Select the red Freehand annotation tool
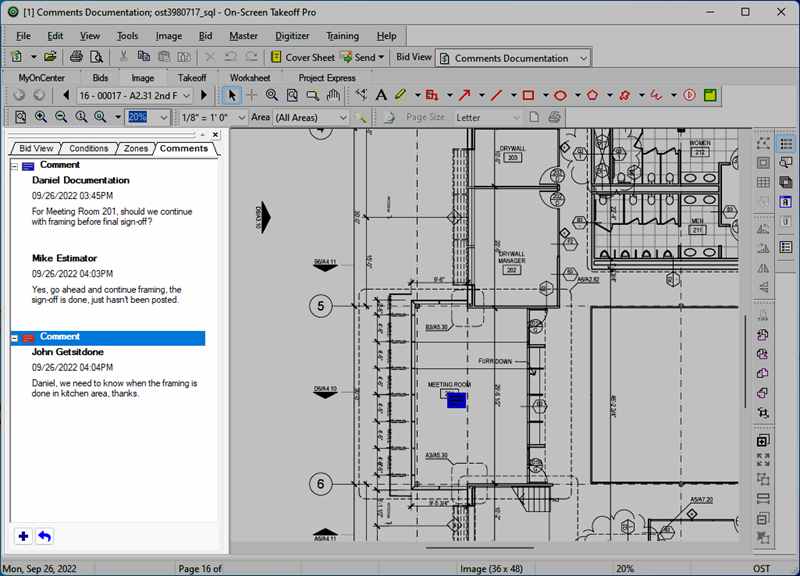This screenshot has width=800, height=576. pyautogui.click(x=657, y=95)
